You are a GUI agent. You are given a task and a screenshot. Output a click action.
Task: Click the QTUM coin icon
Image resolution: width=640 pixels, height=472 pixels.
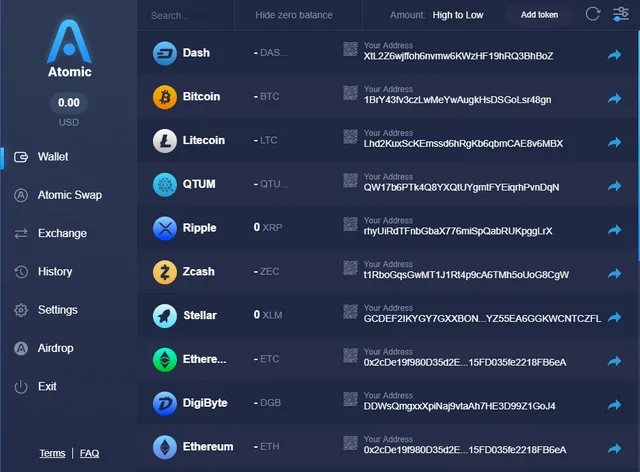click(165, 184)
